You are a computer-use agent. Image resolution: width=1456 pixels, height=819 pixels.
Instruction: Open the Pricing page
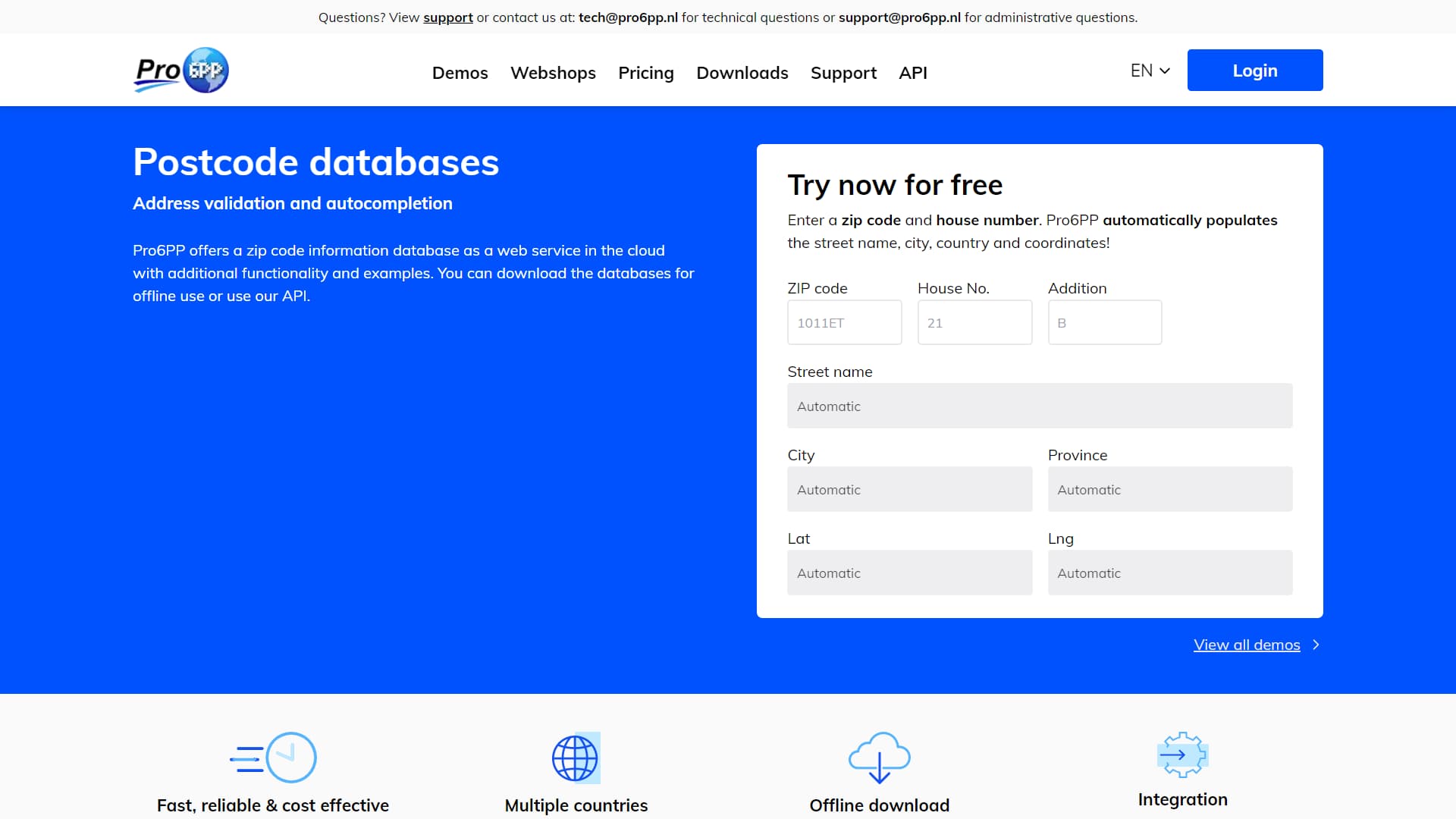(646, 73)
